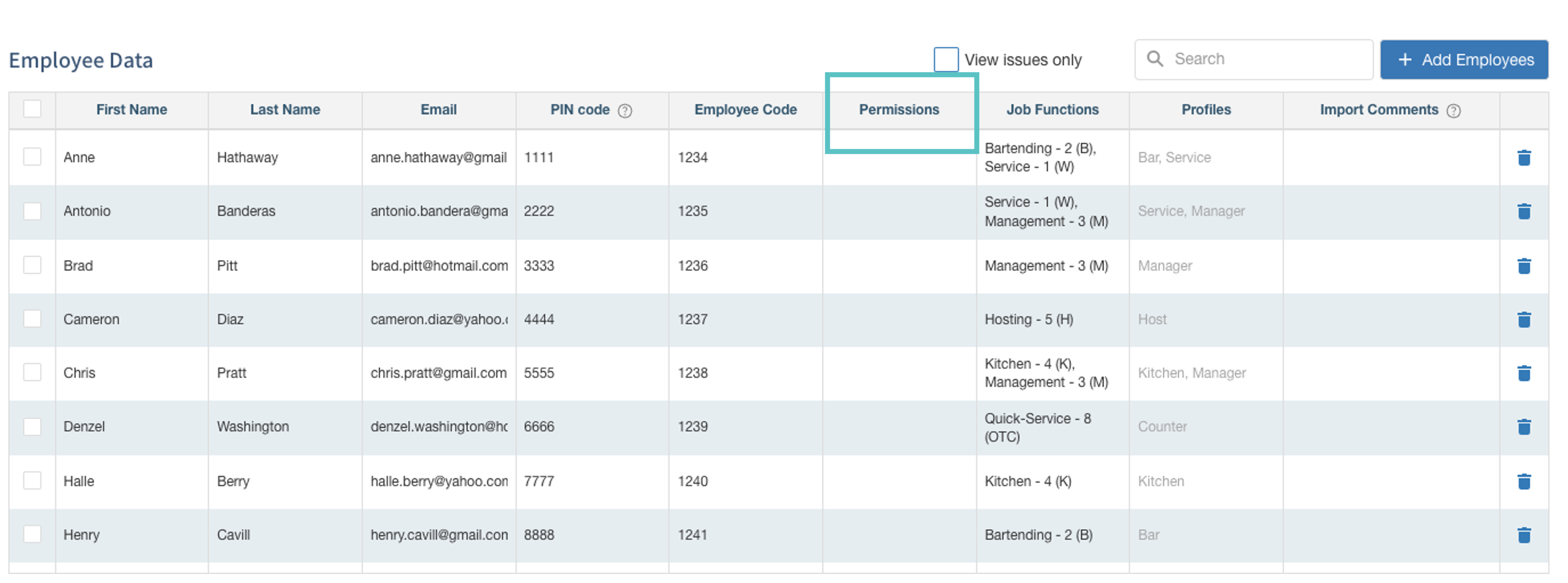Screen dimensions: 1568x583
Task: Click trash icon for Antonio Banderas
Action: pos(1524,211)
